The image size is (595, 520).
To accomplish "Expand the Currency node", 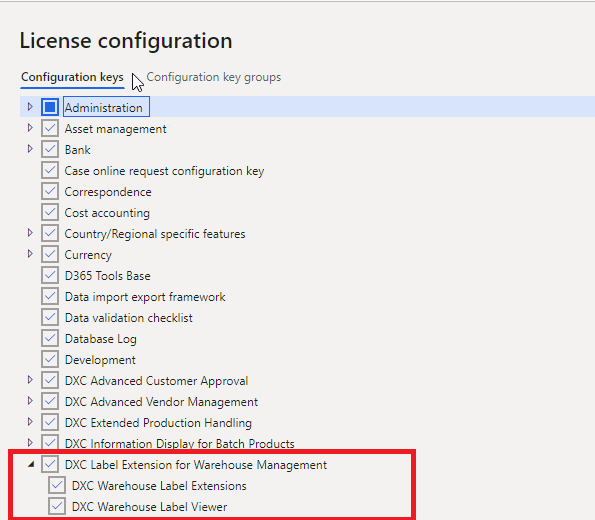I will tap(30, 254).
